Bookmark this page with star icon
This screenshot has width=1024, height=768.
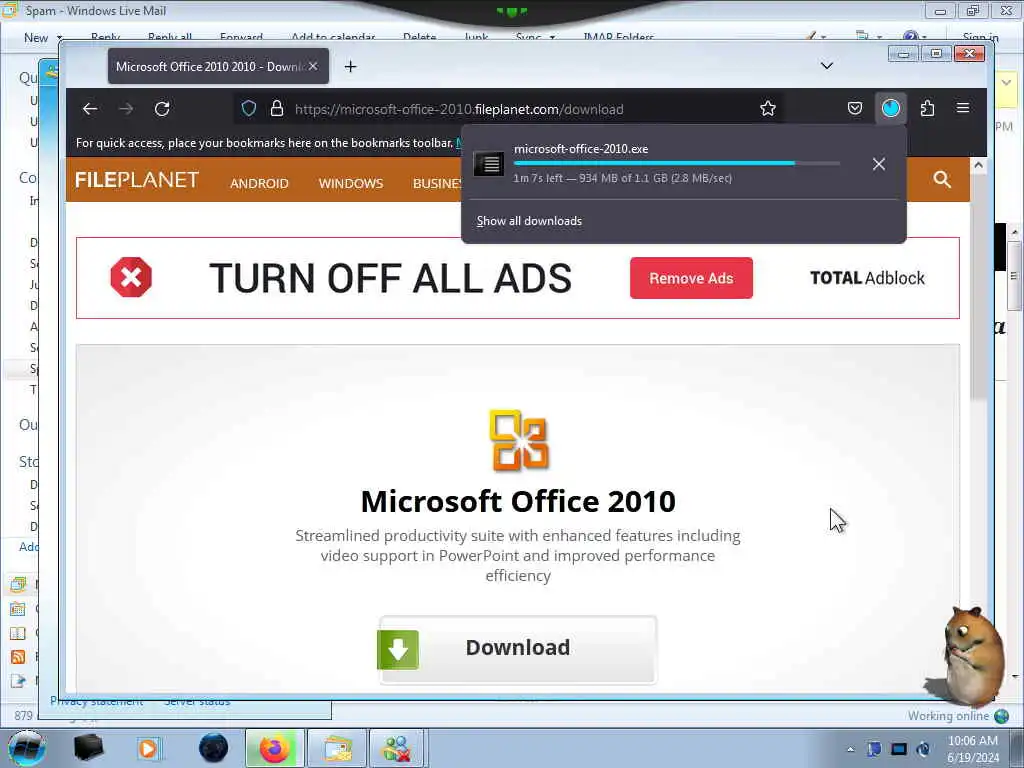[x=768, y=108]
